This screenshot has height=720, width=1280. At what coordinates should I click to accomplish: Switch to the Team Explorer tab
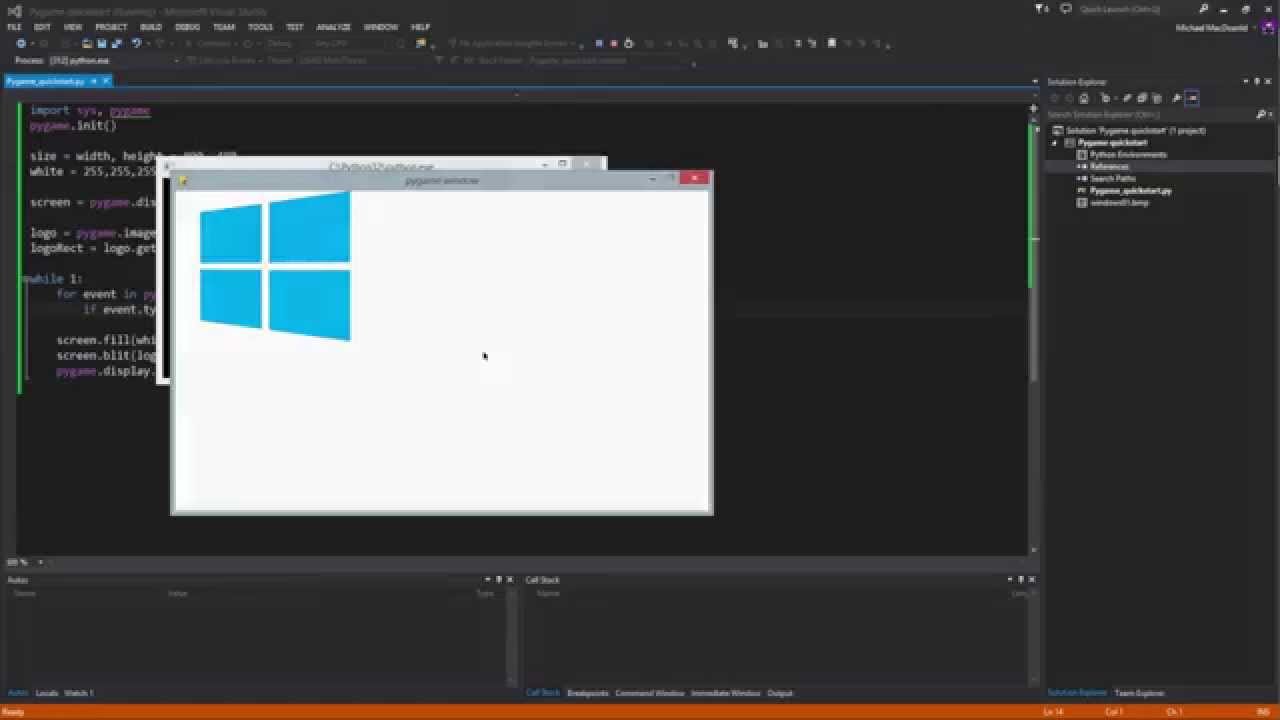[1139, 693]
